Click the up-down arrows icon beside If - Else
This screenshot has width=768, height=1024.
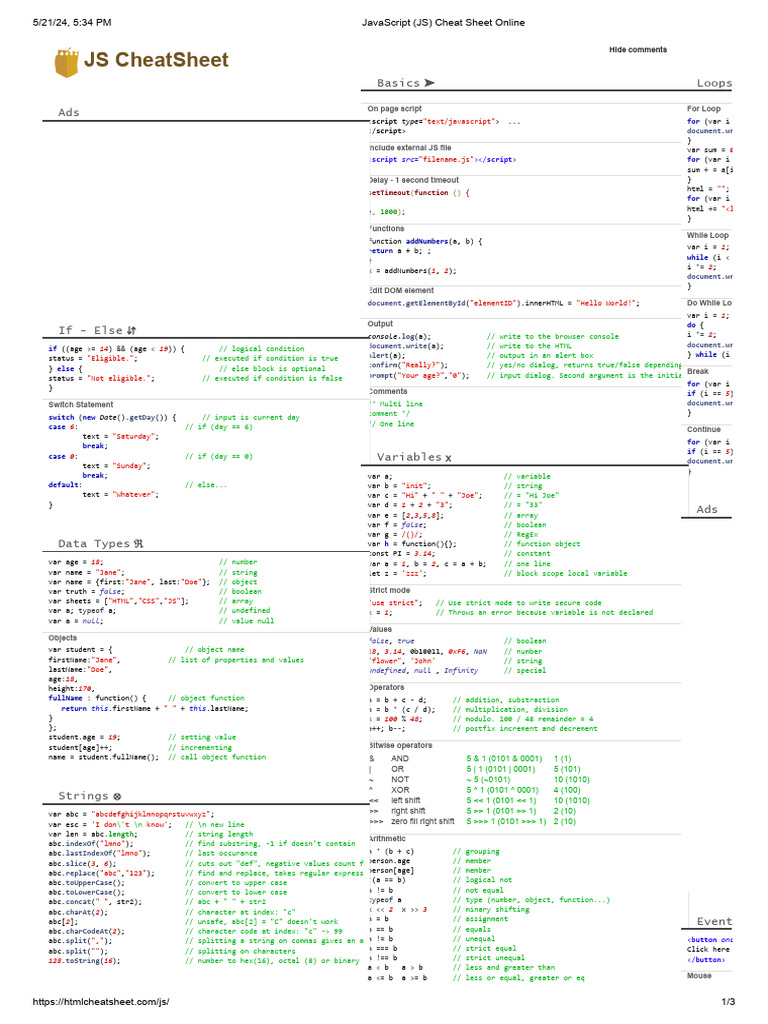132,330
